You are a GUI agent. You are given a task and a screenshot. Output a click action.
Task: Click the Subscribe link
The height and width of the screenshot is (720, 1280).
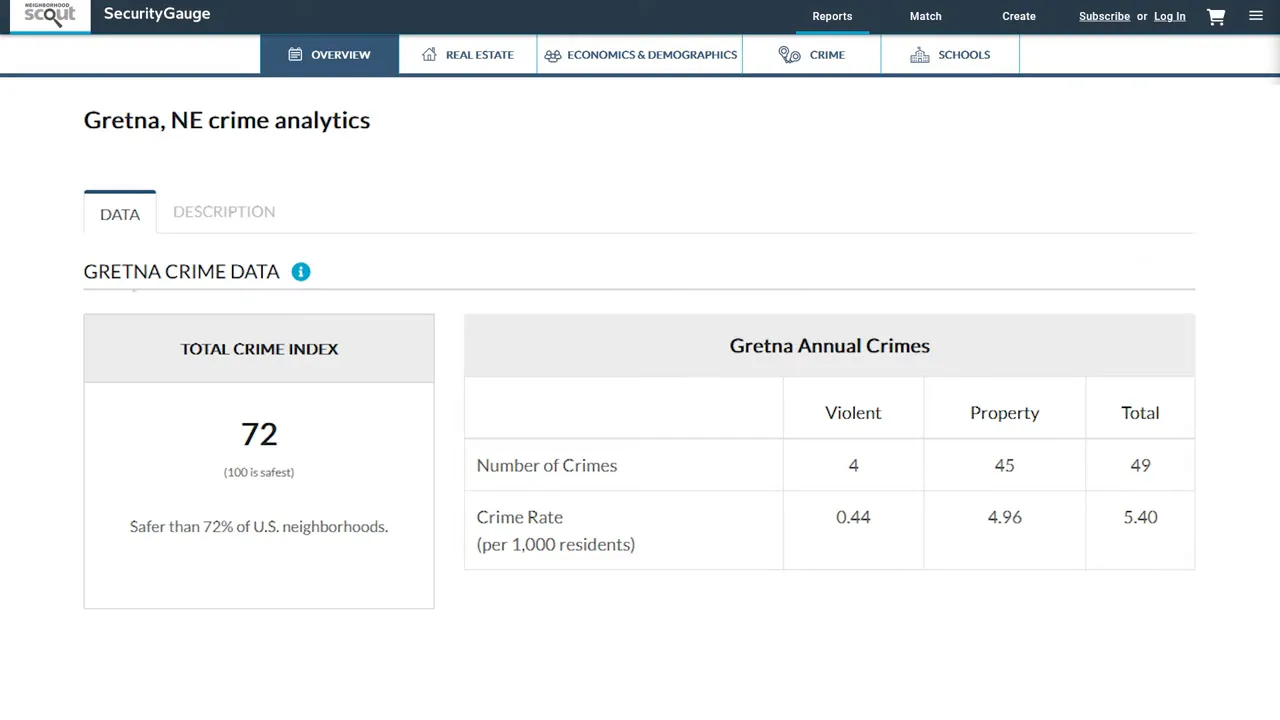click(x=1104, y=16)
